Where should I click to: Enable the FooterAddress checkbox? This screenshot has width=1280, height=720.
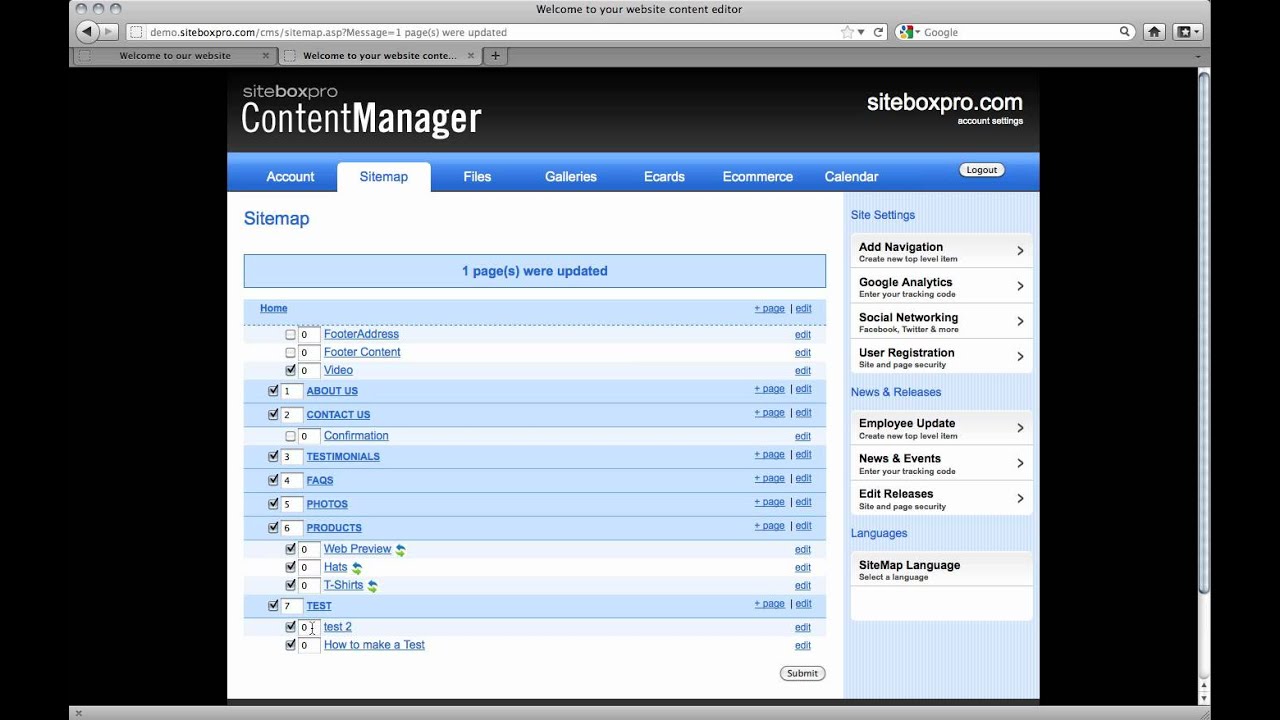pyautogui.click(x=290, y=335)
